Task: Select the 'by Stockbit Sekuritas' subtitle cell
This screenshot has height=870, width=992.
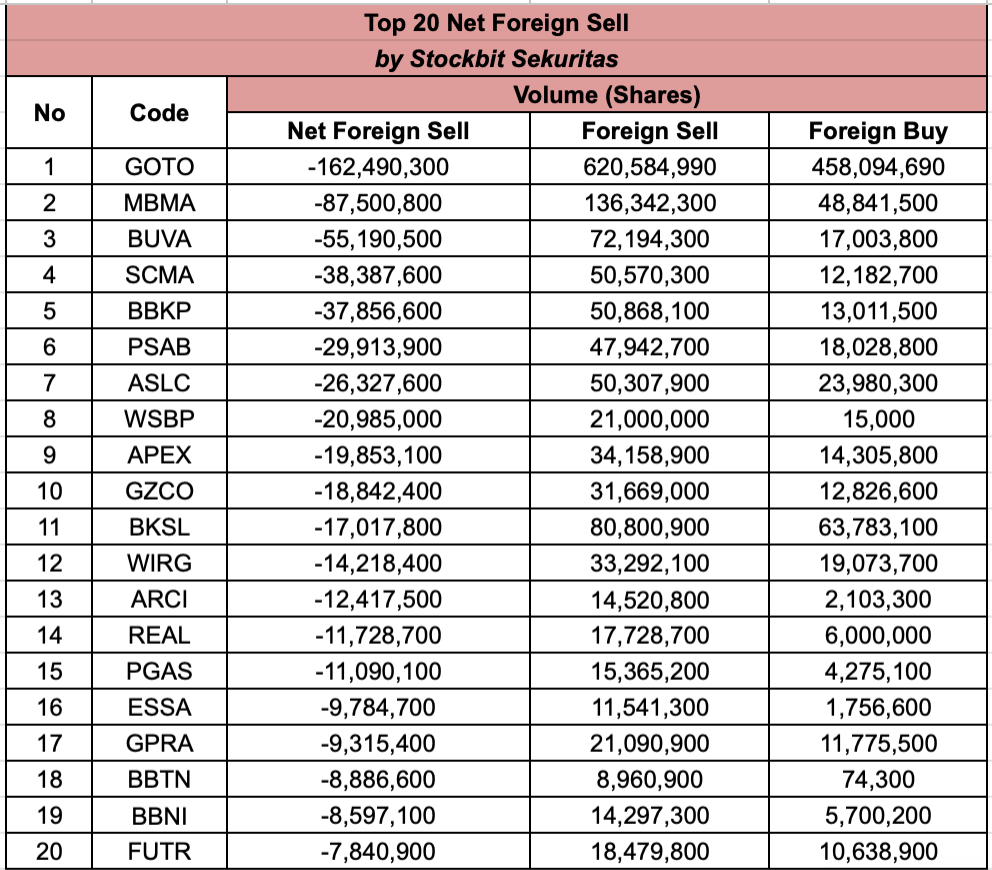Action: [x=496, y=59]
